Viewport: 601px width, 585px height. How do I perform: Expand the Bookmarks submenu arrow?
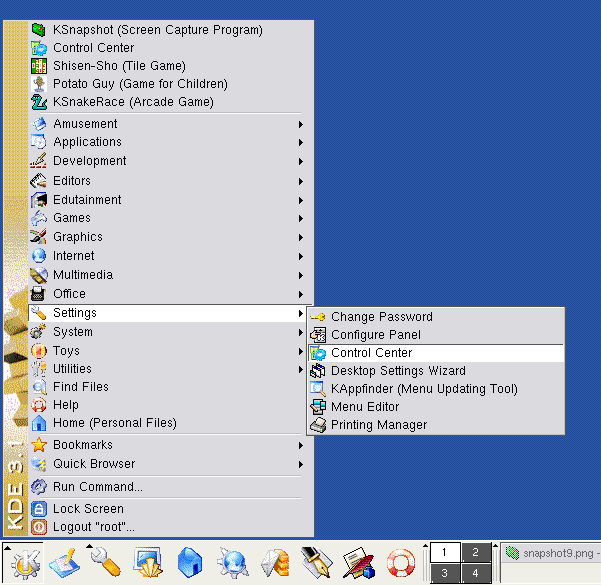(301, 445)
